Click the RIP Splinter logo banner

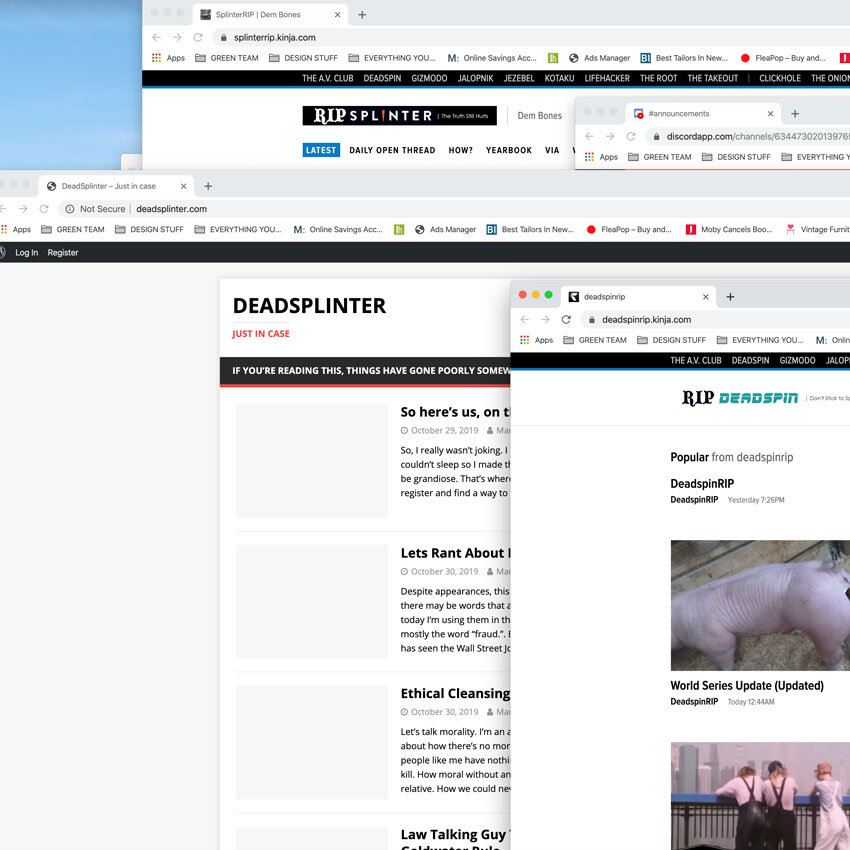(400, 115)
